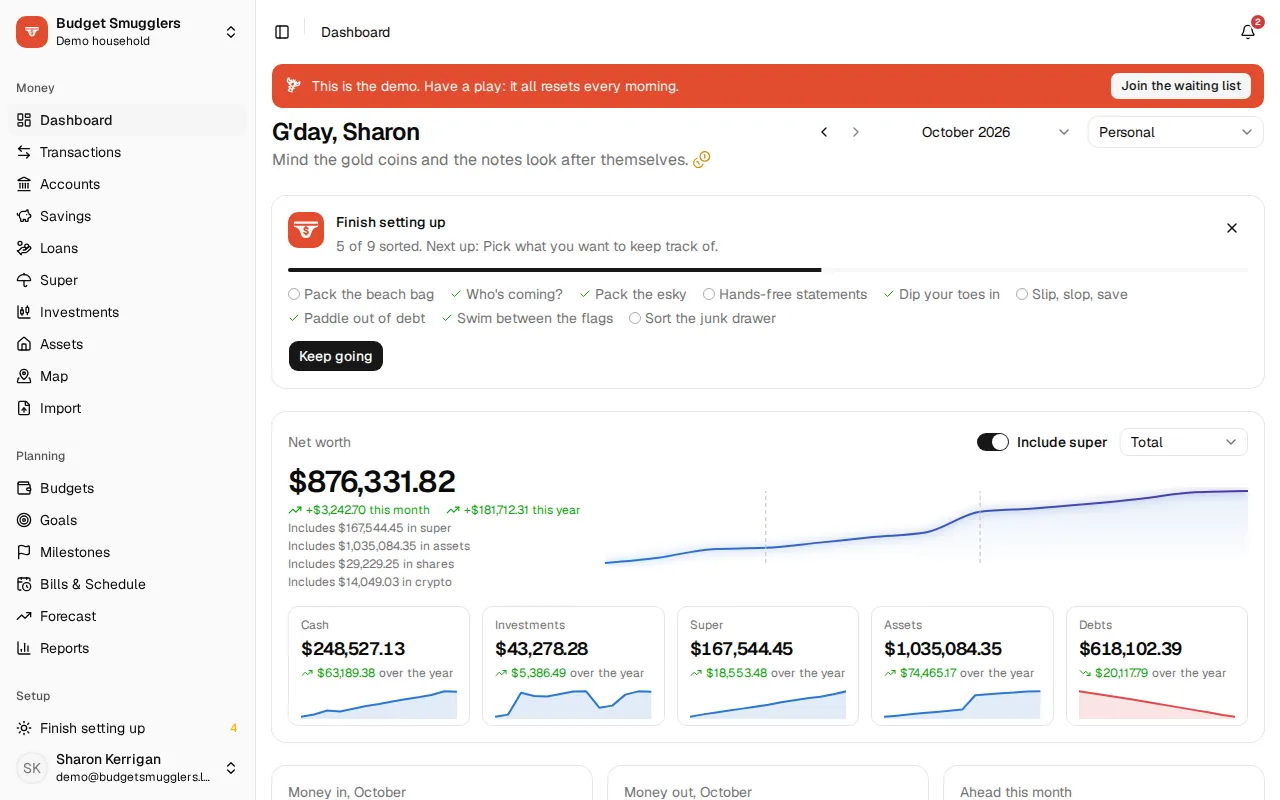Click the Accounts bank icon
The width and height of the screenshot is (1280, 800).
pyautogui.click(x=24, y=184)
